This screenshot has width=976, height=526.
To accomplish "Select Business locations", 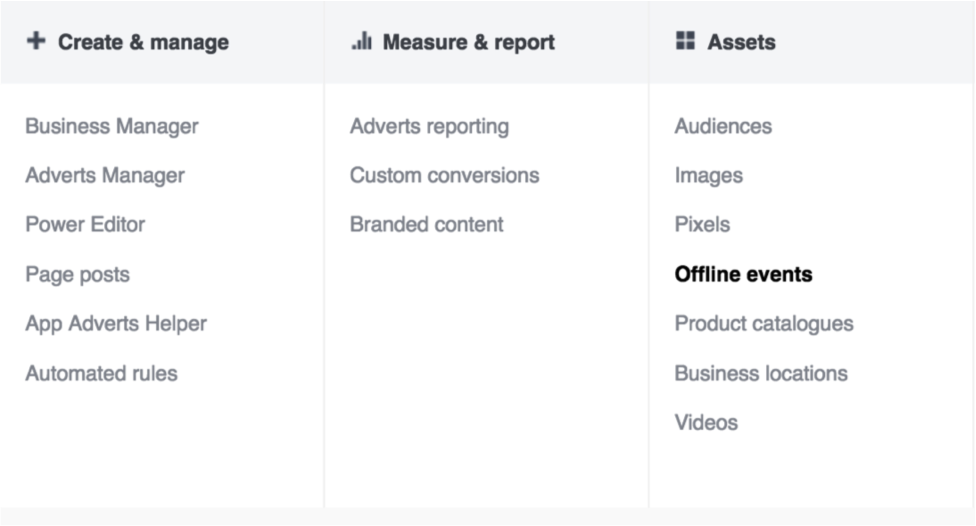I will (760, 373).
